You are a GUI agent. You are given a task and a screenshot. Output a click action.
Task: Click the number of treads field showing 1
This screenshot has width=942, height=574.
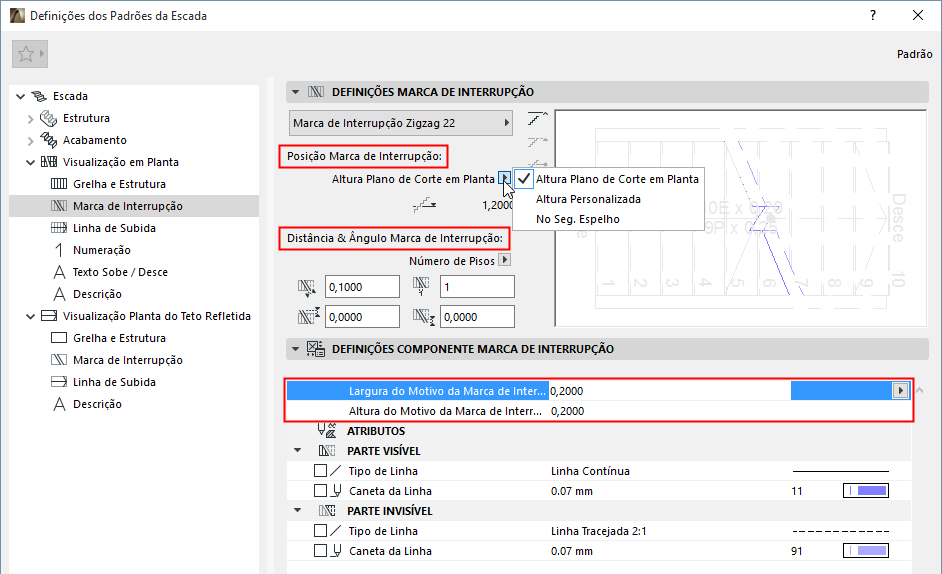(x=477, y=287)
